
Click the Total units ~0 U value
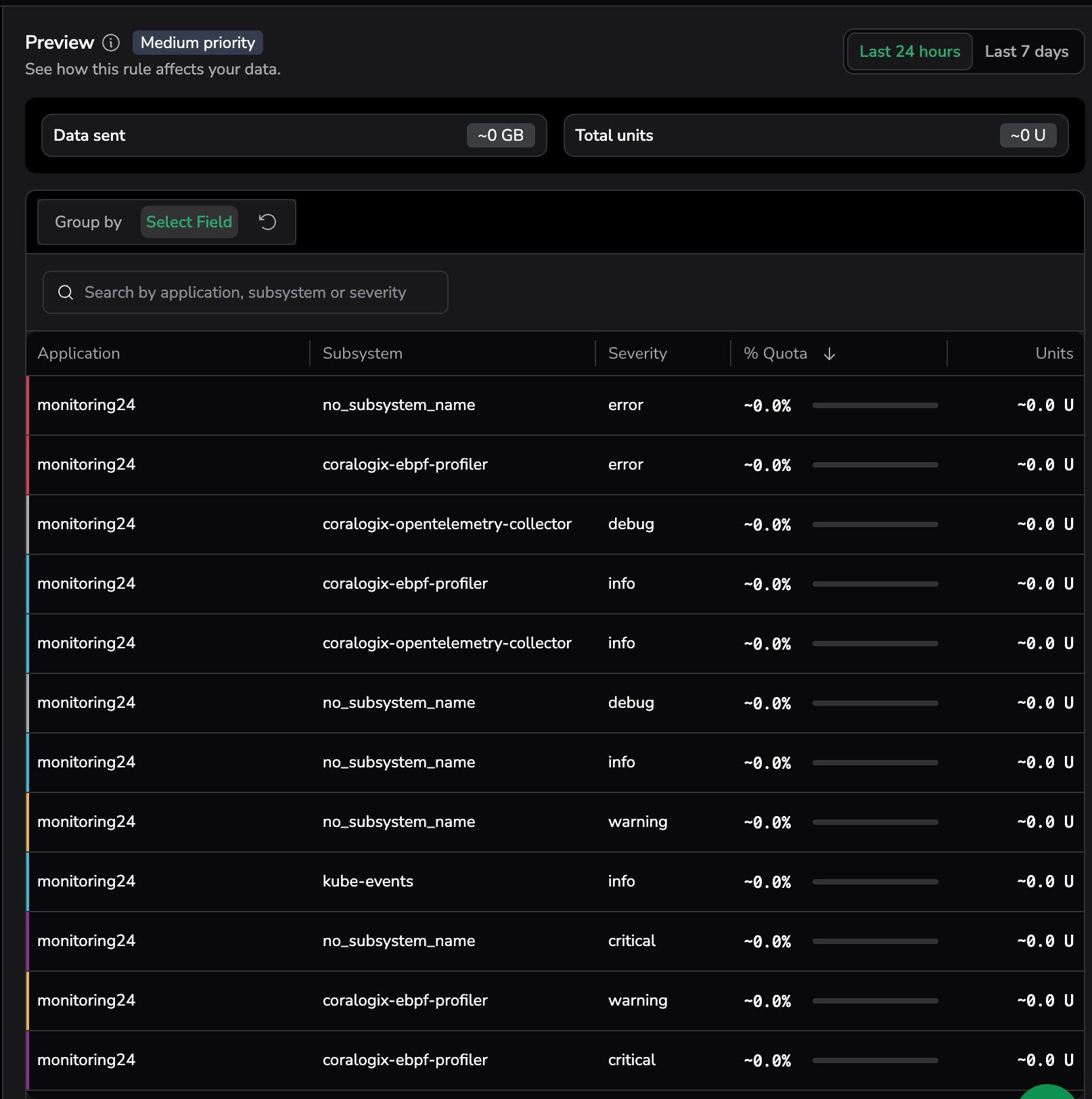click(x=1028, y=135)
